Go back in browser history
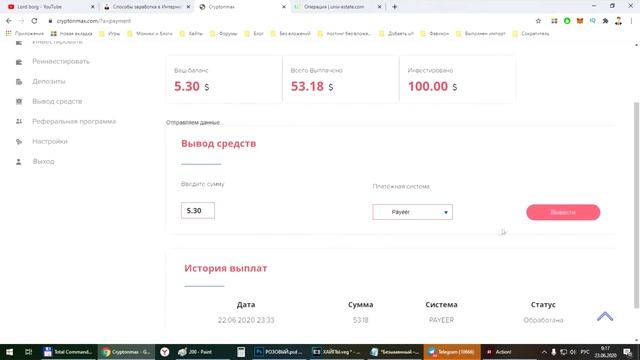The width and height of the screenshot is (640, 360). [x=9, y=21]
